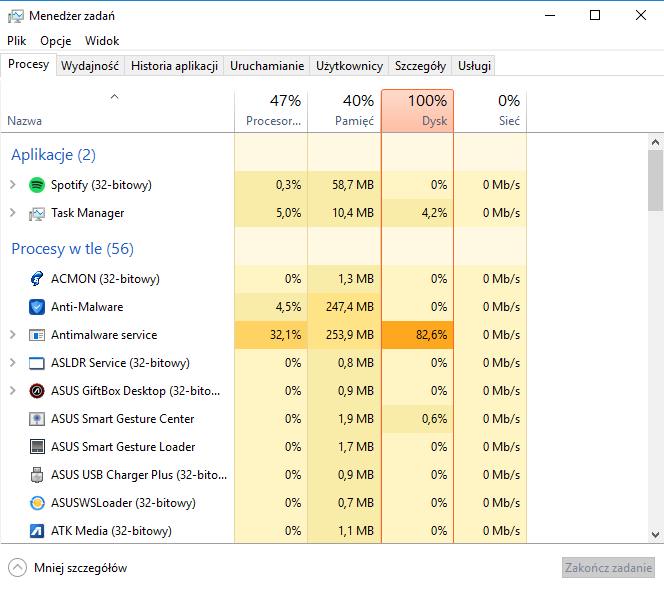The width and height of the screenshot is (664, 589).
Task: Click the vertical scrollbar thumb
Action: point(655,180)
